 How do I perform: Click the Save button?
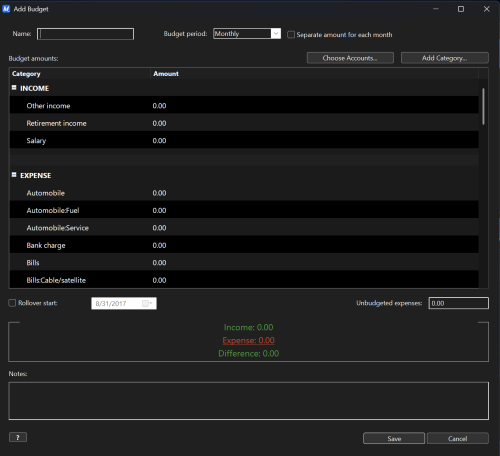point(394,438)
